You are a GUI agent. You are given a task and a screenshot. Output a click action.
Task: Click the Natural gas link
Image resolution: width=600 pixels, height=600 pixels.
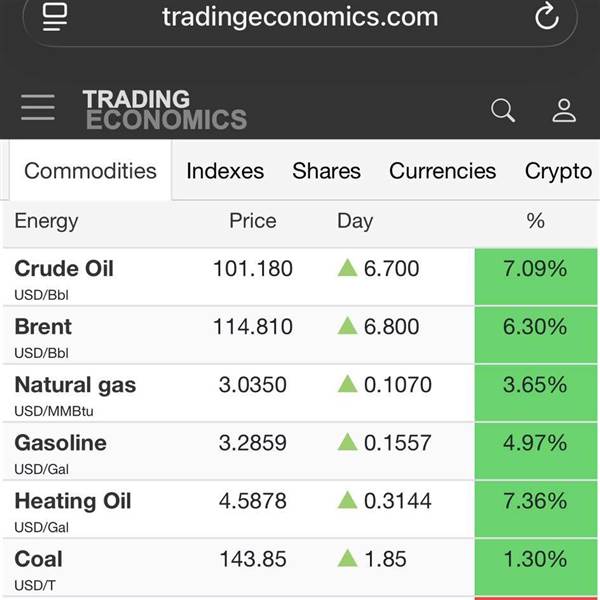coord(75,385)
